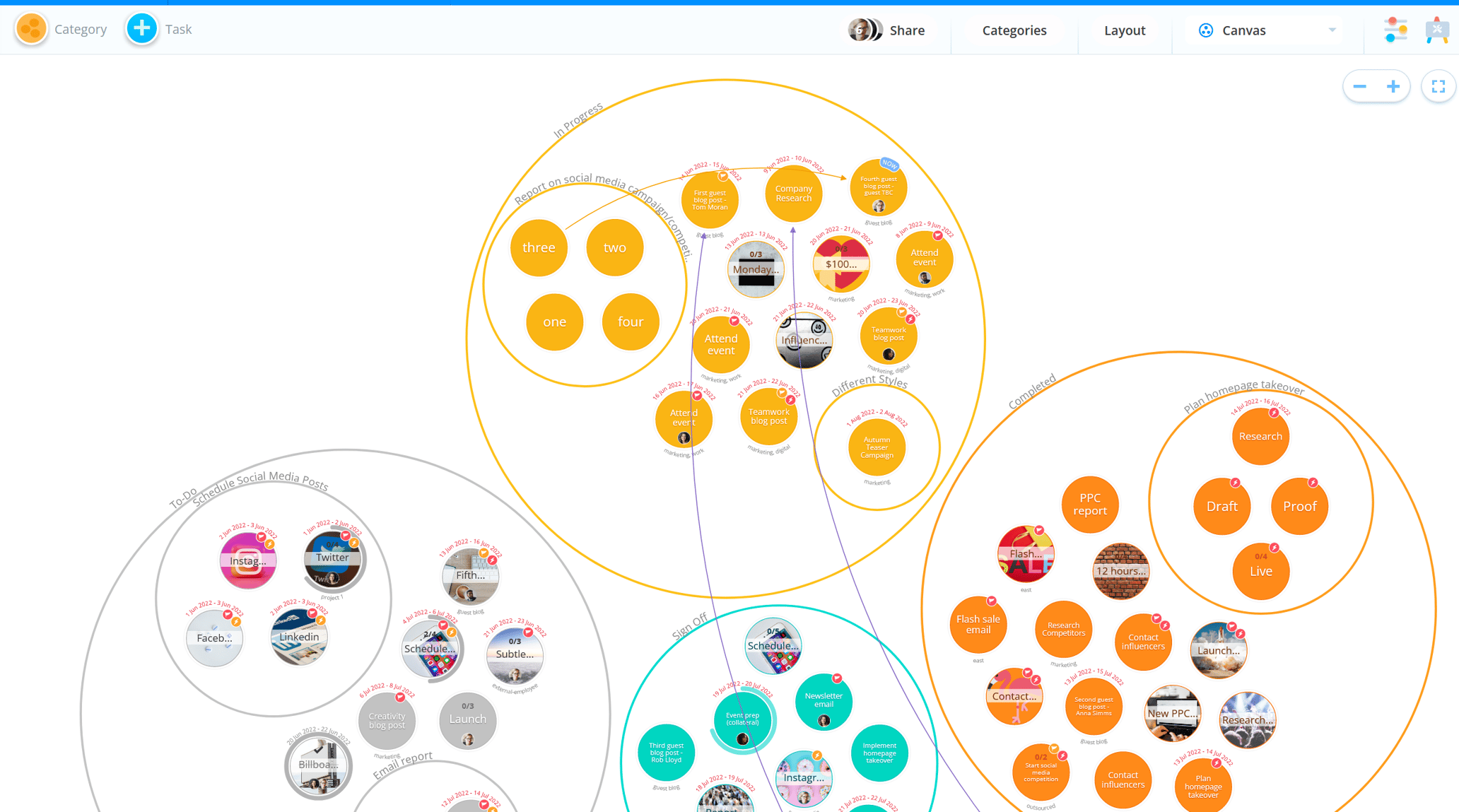Click the blue plus Task icon
The height and width of the screenshot is (812, 1459).
point(141,29)
